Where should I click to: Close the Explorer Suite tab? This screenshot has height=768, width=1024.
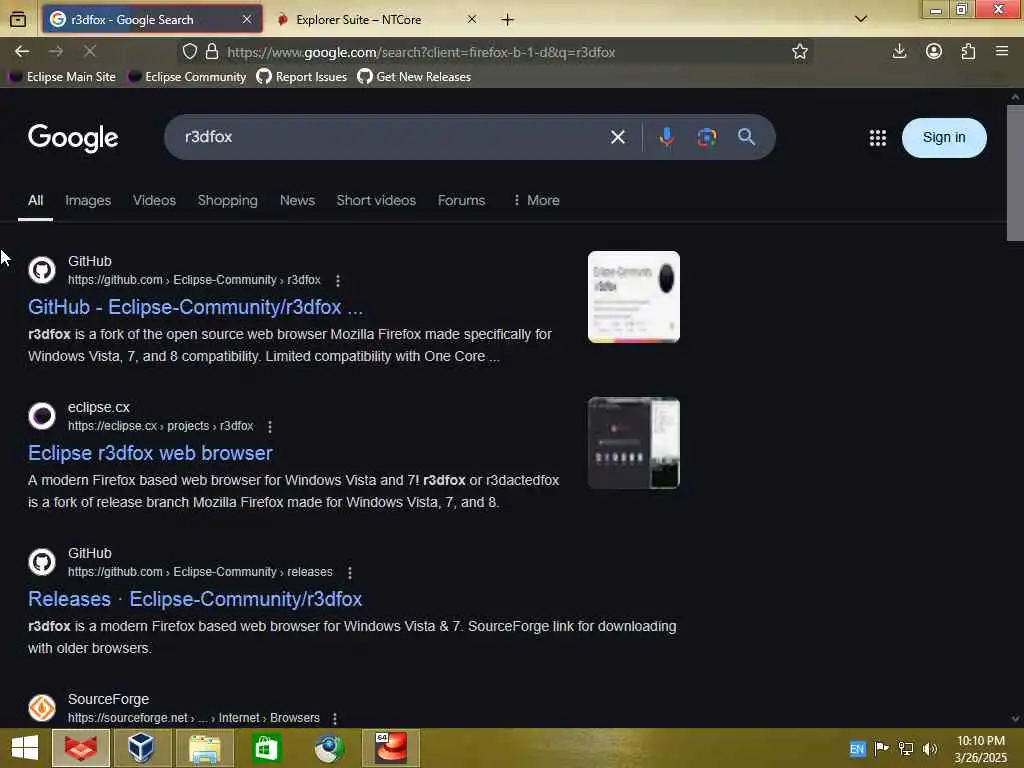[472, 20]
